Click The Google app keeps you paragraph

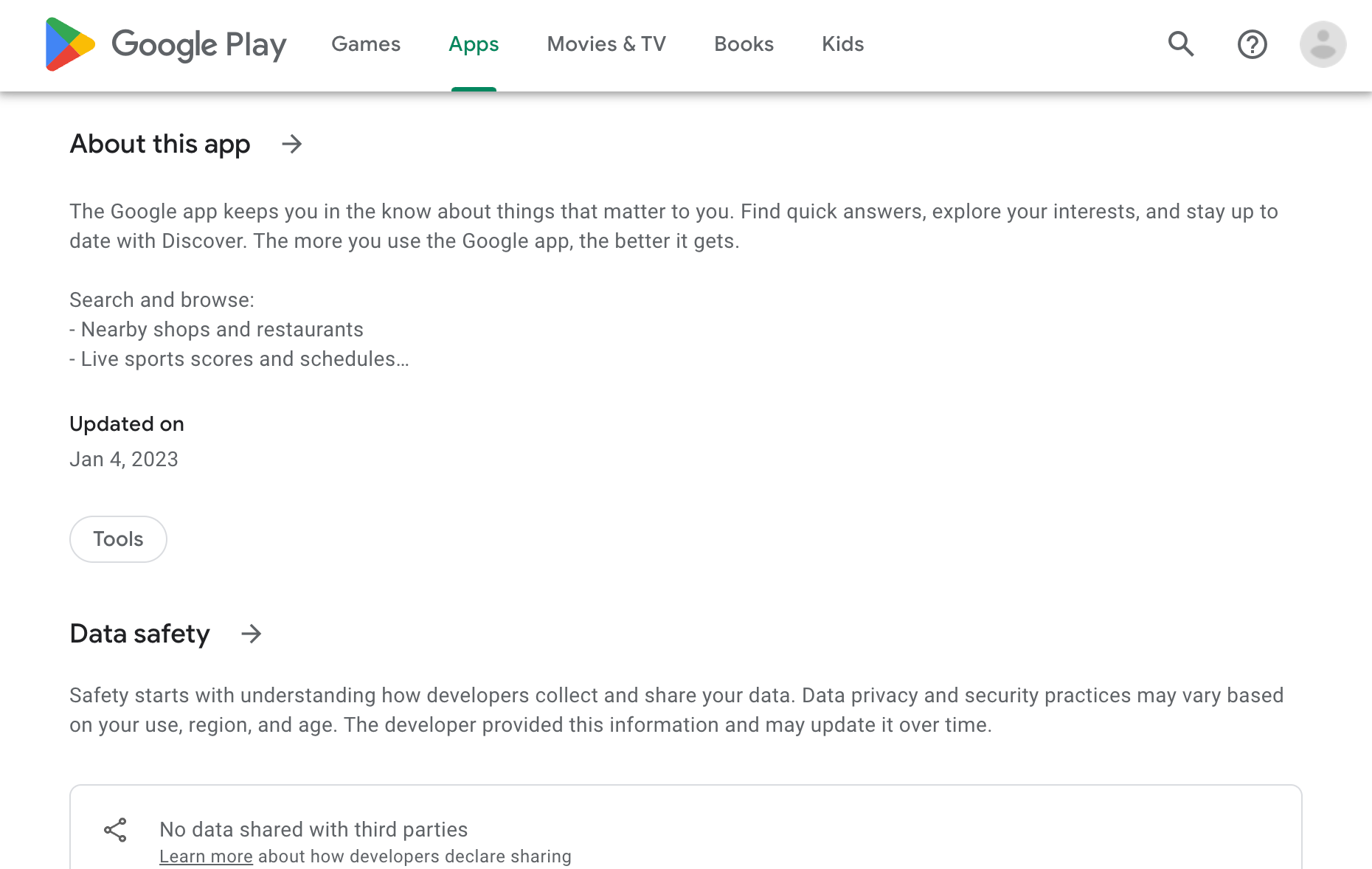tap(673, 226)
